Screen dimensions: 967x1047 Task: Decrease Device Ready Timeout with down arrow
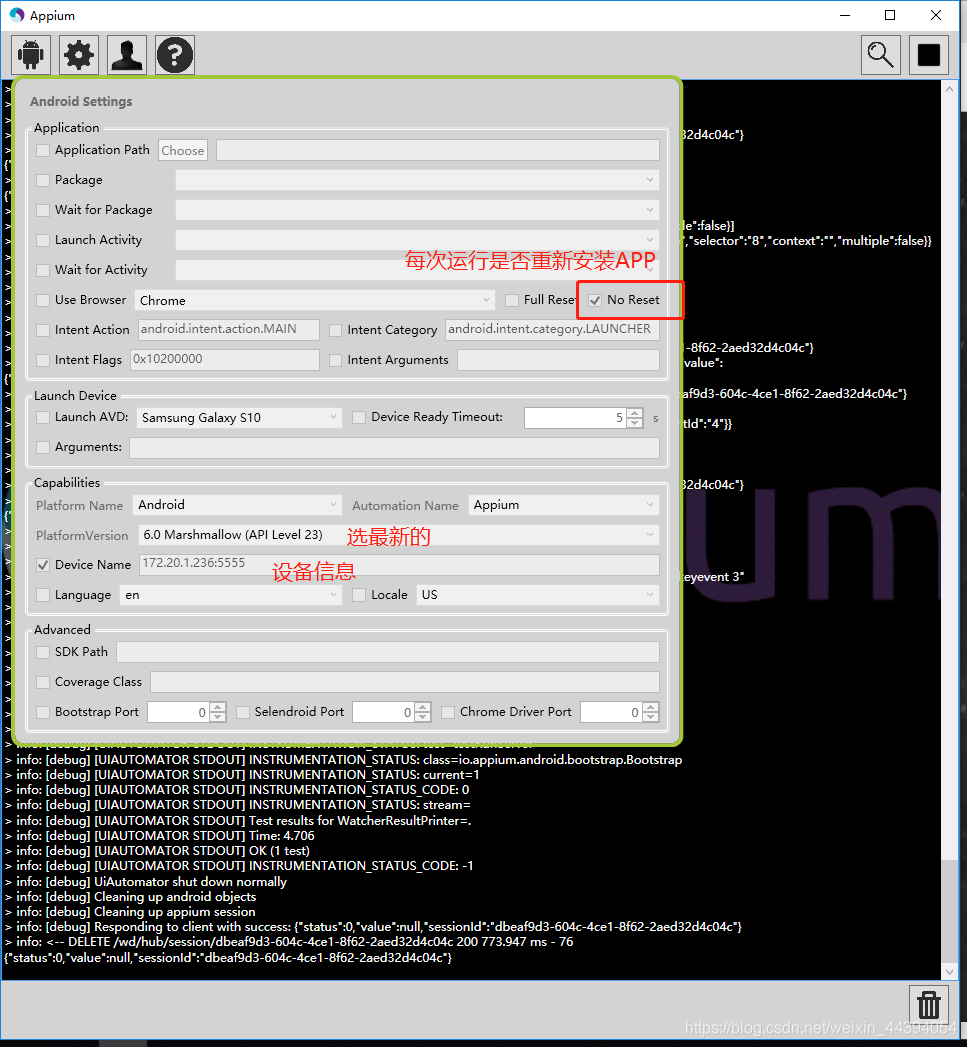tap(635, 423)
